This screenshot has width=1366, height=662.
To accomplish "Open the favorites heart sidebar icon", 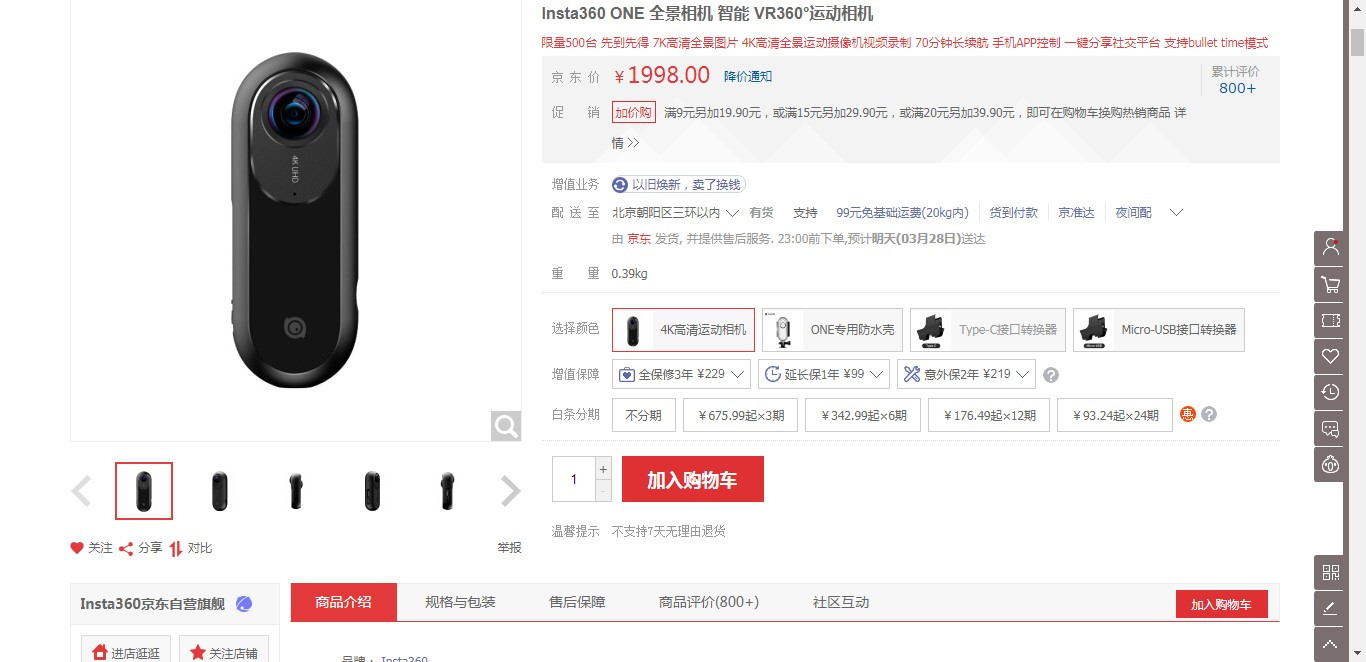I will coord(1330,356).
